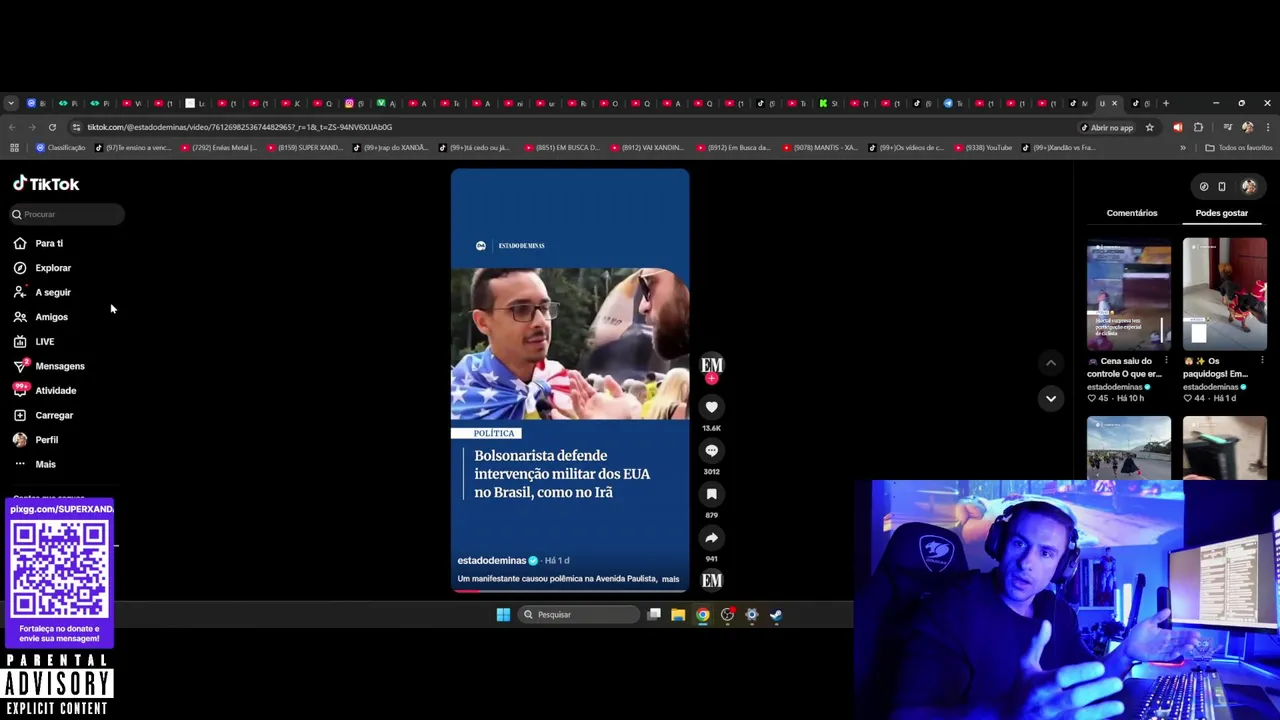Open the estadodeminas profile under the video

(491, 561)
